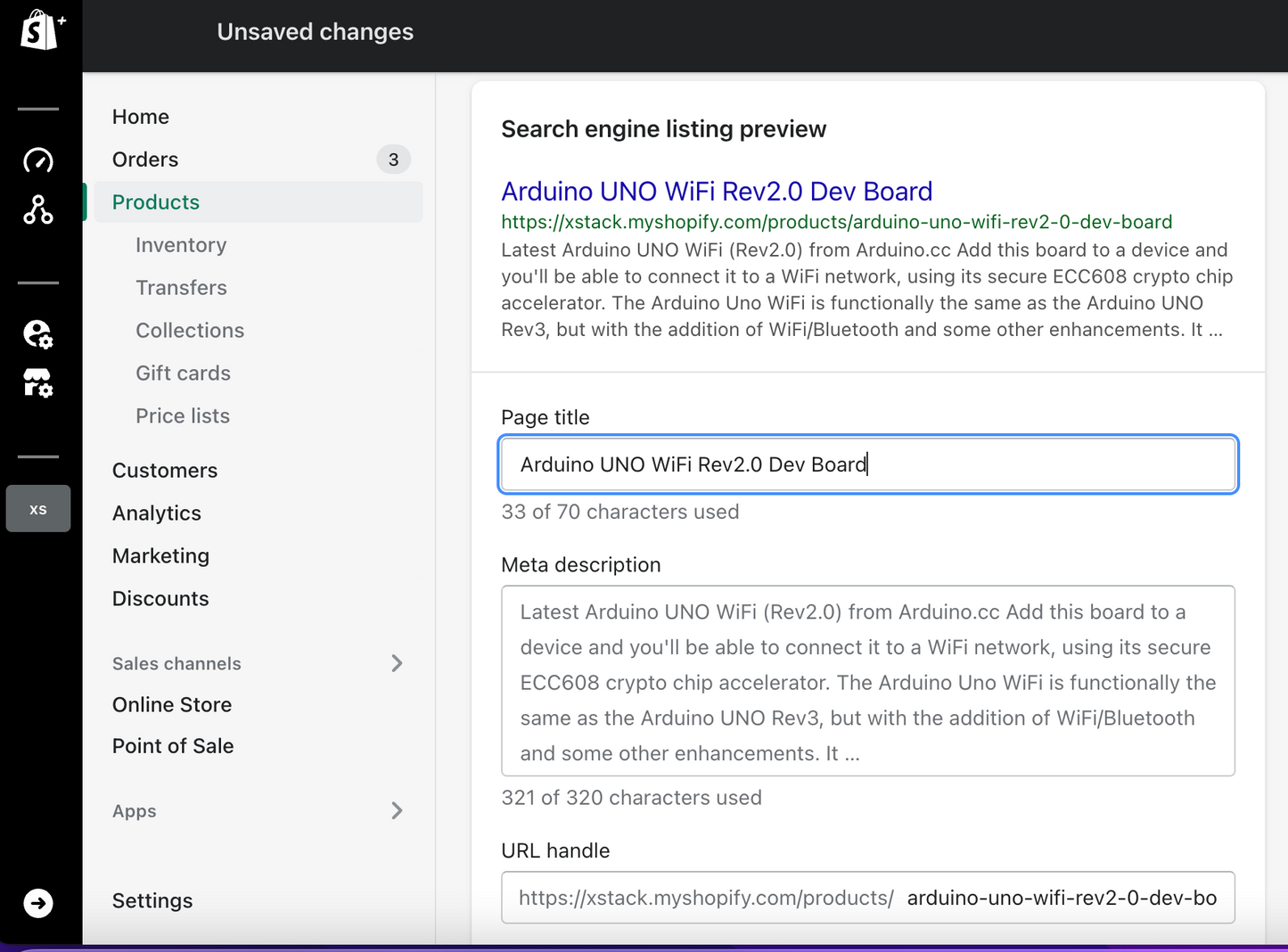Go to Marketing section
This screenshot has width=1288, height=952.
[x=160, y=556]
